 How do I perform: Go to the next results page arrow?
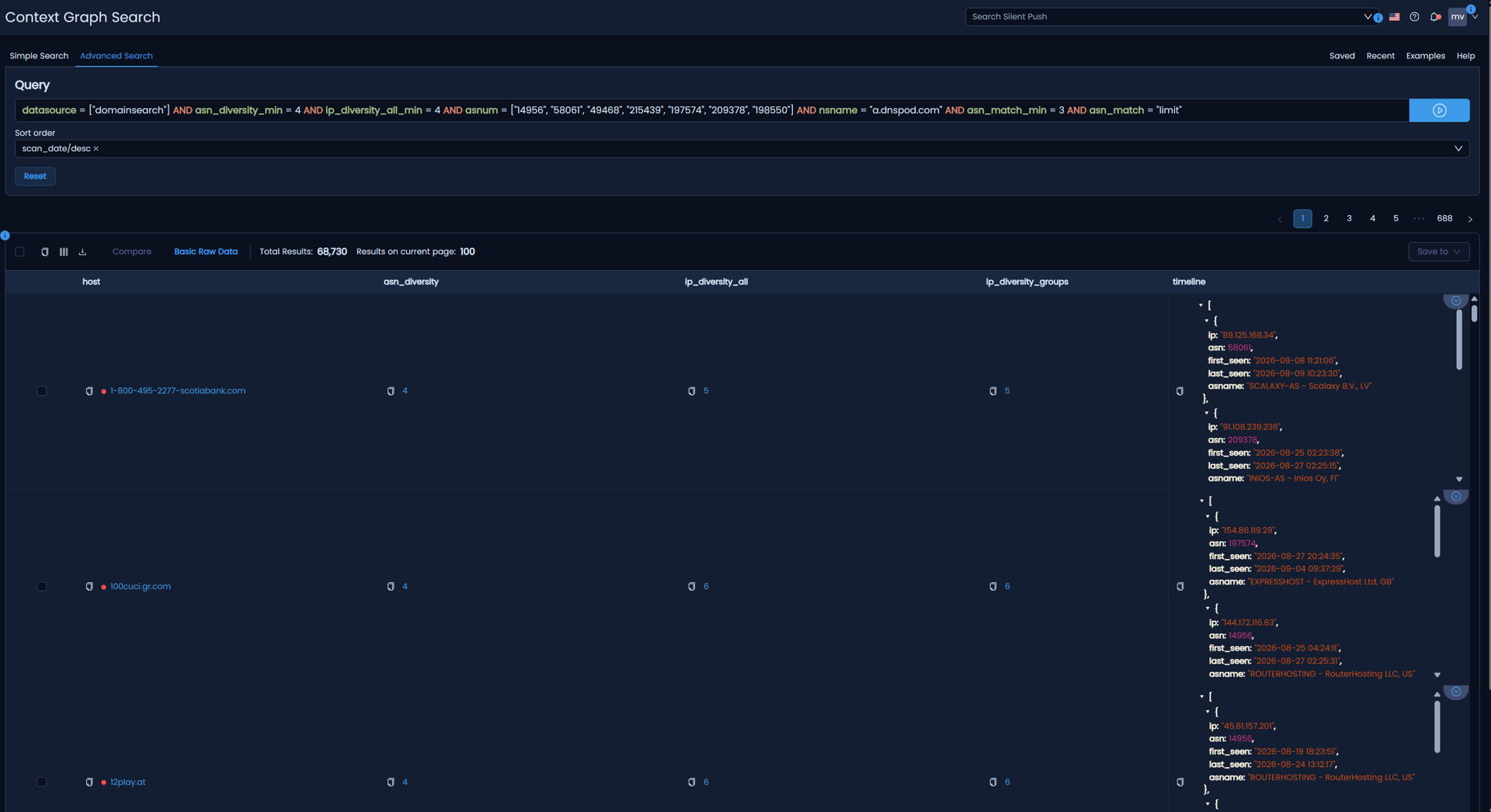click(x=1470, y=219)
